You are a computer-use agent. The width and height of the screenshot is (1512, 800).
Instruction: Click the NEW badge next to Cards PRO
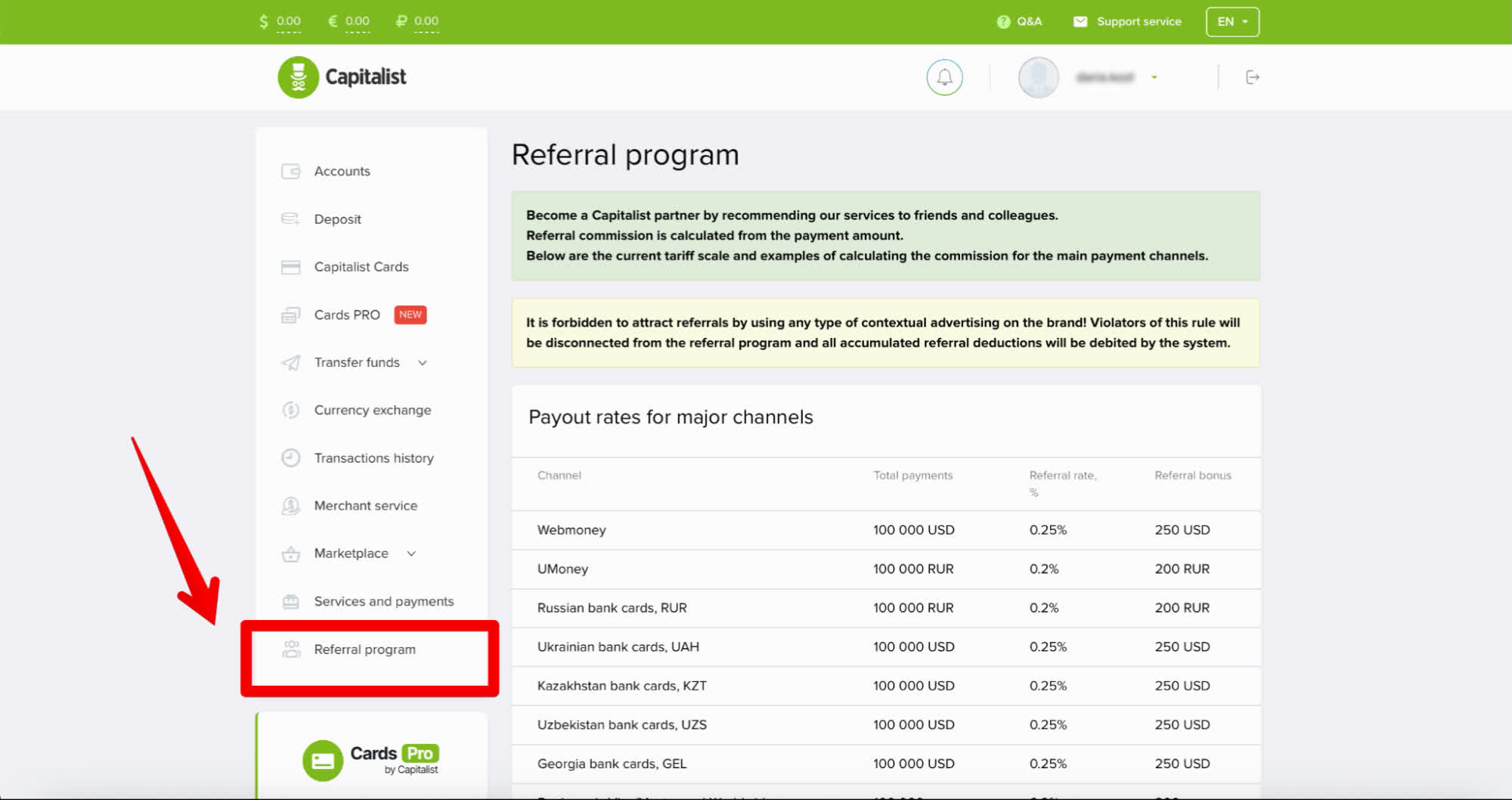[411, 315]
